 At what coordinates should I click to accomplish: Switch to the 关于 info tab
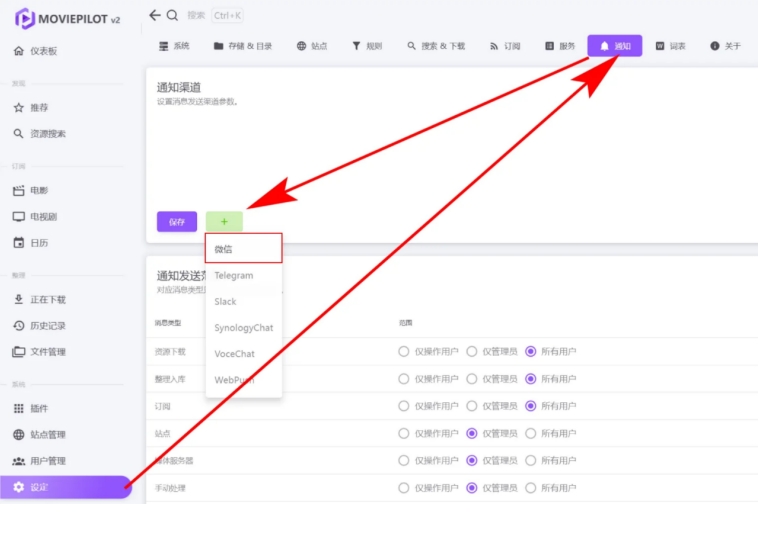coord(726,46)
